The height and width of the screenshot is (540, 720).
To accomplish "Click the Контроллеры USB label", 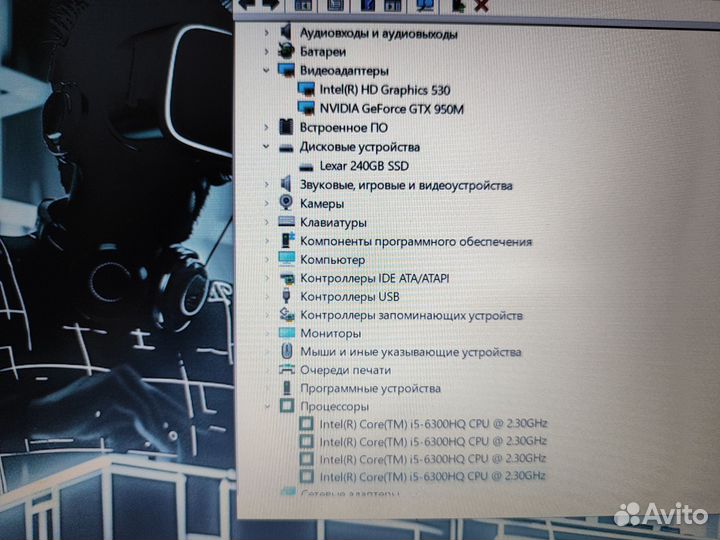I will 350,297.
